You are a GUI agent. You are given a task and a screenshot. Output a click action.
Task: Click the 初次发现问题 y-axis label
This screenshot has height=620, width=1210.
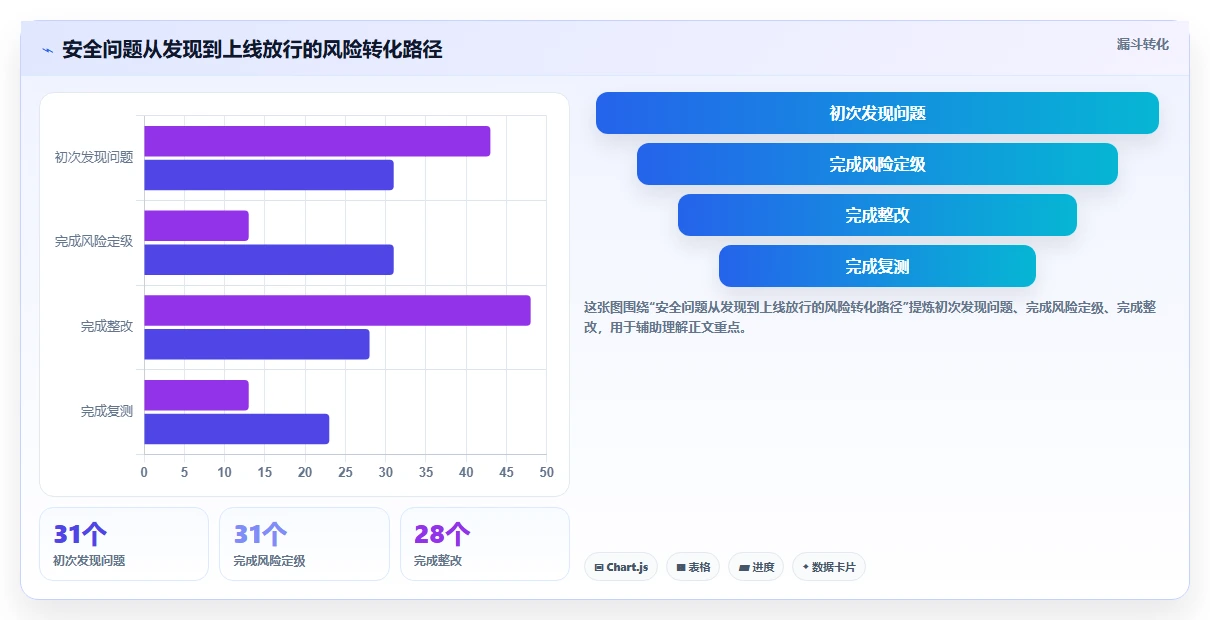point(94,157)
